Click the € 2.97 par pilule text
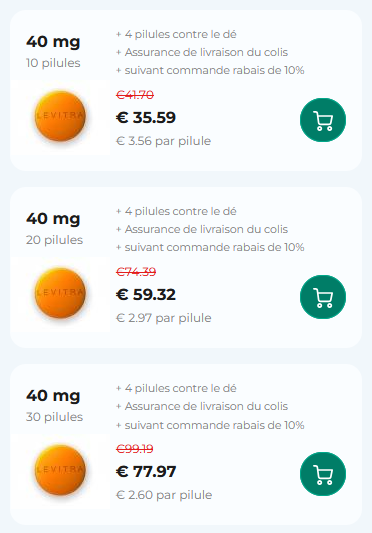 click(x=164, y=318)
